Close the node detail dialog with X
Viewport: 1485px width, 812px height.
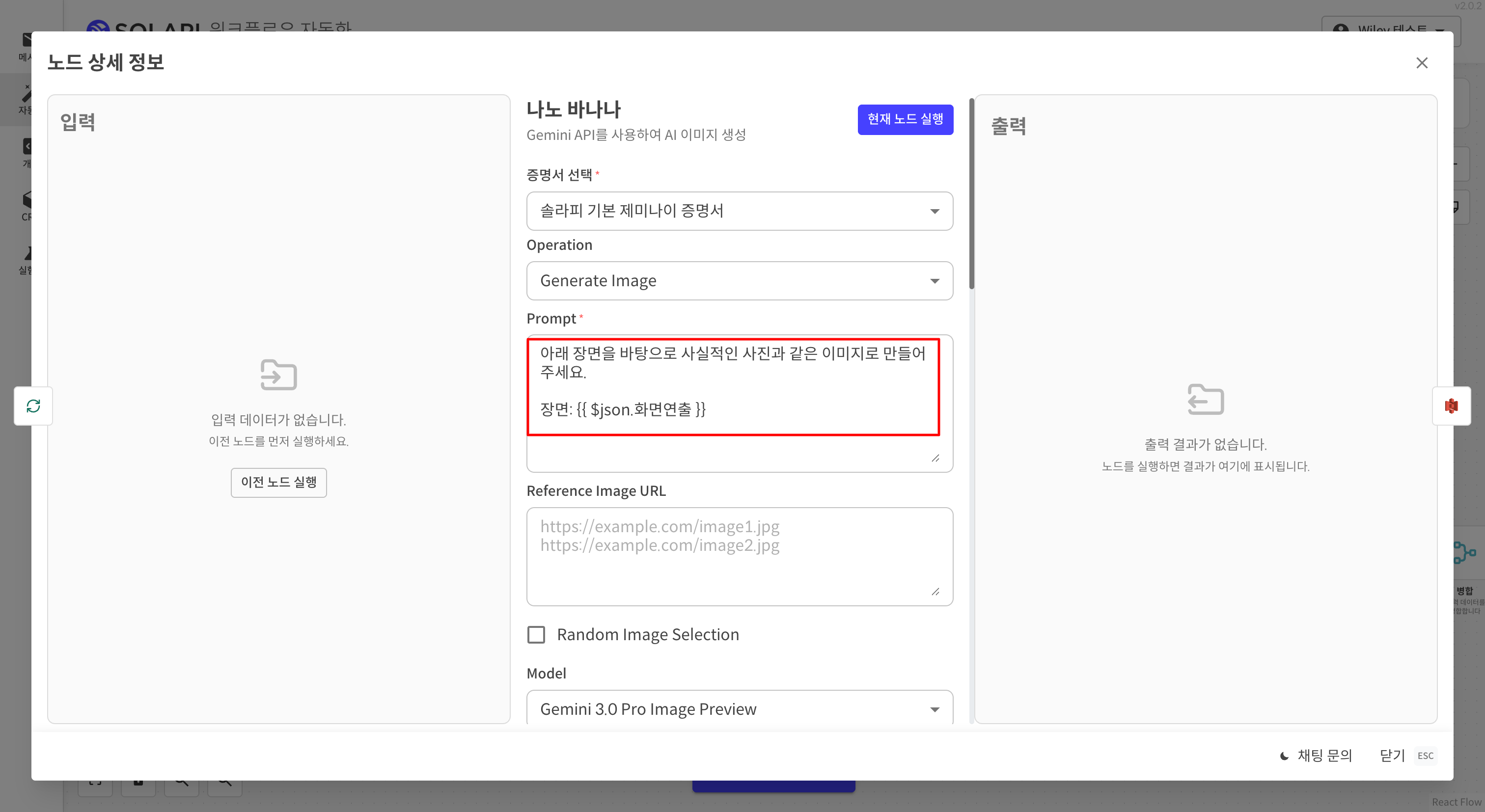click(1422, 63)
